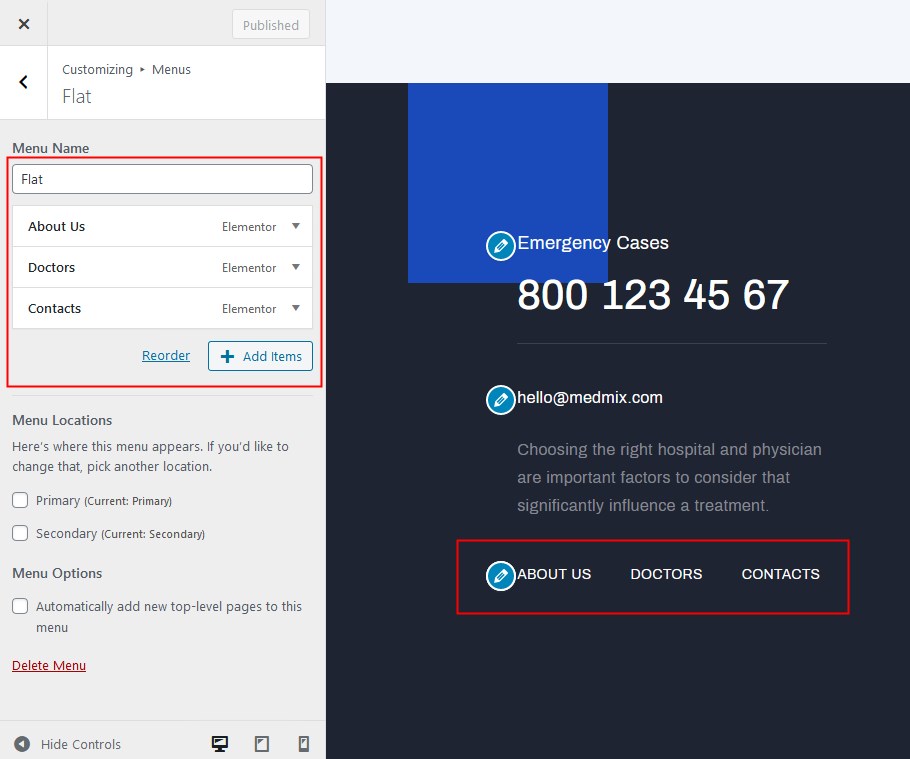Screen dimensions: 910x759
Task: Expand the Doctors menu item arrow
Action: pos(296,267)
